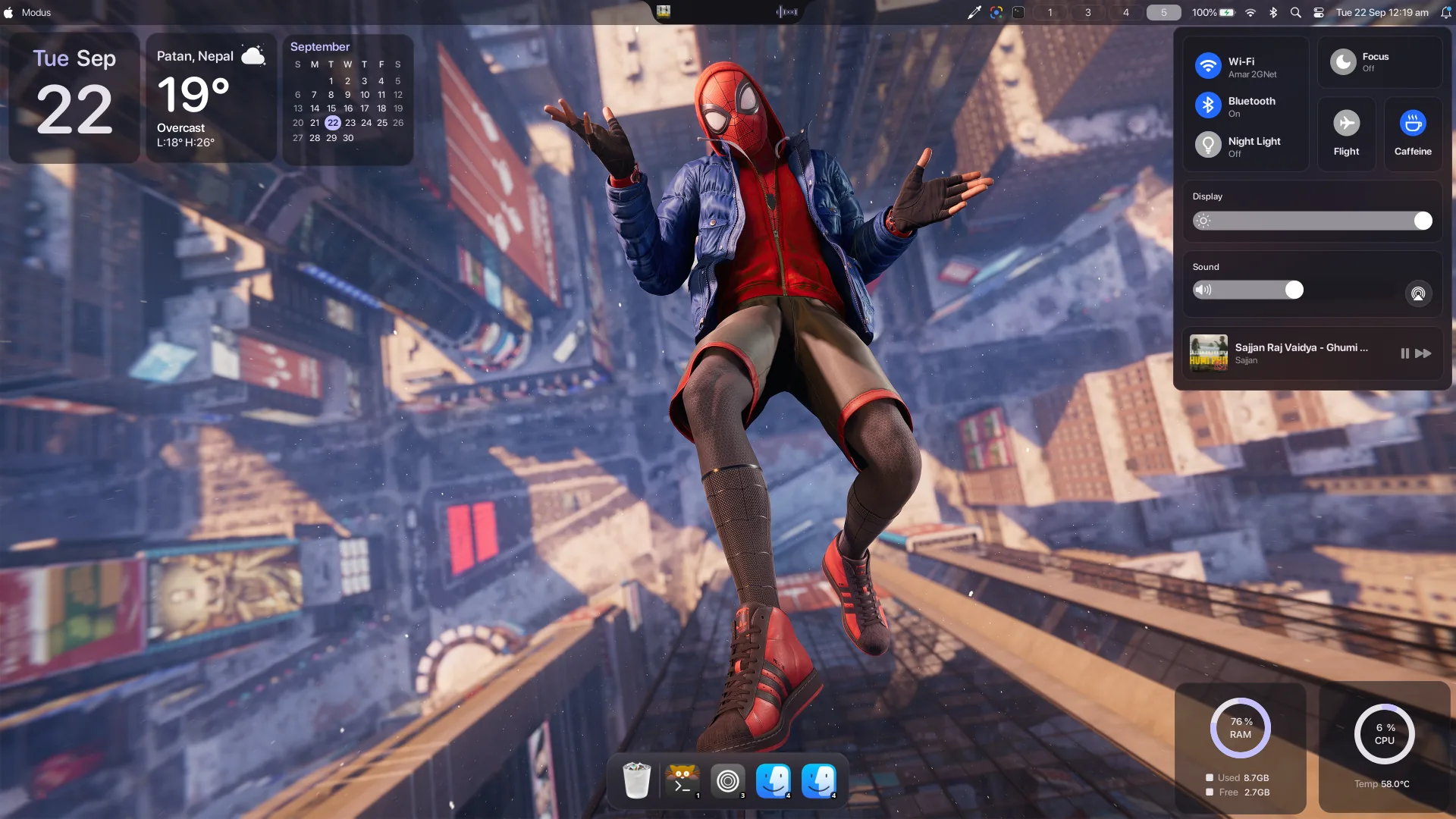The image size is (1456, 819).
Task: Open the notifications bell
Action: [x=1445, y=12]
